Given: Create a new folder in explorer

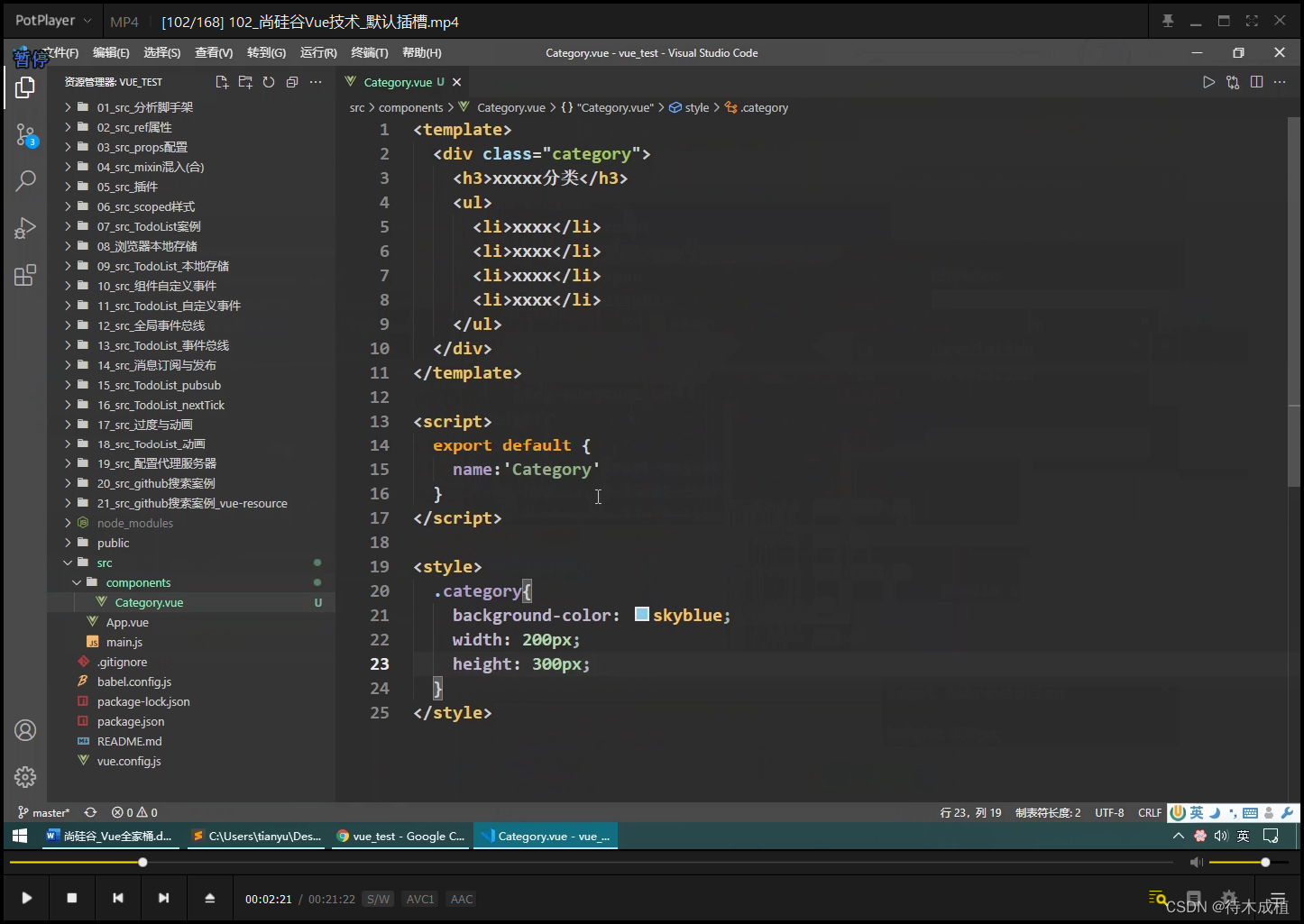Looking at the screenshot, I should pos(245,82).
